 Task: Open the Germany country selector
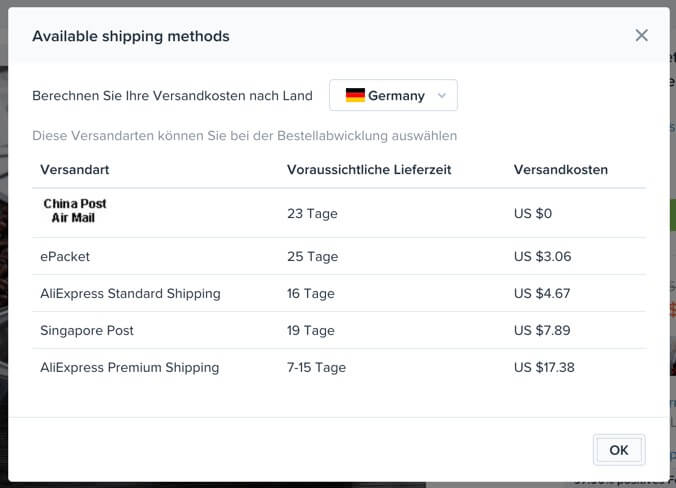tap(393, 95)
